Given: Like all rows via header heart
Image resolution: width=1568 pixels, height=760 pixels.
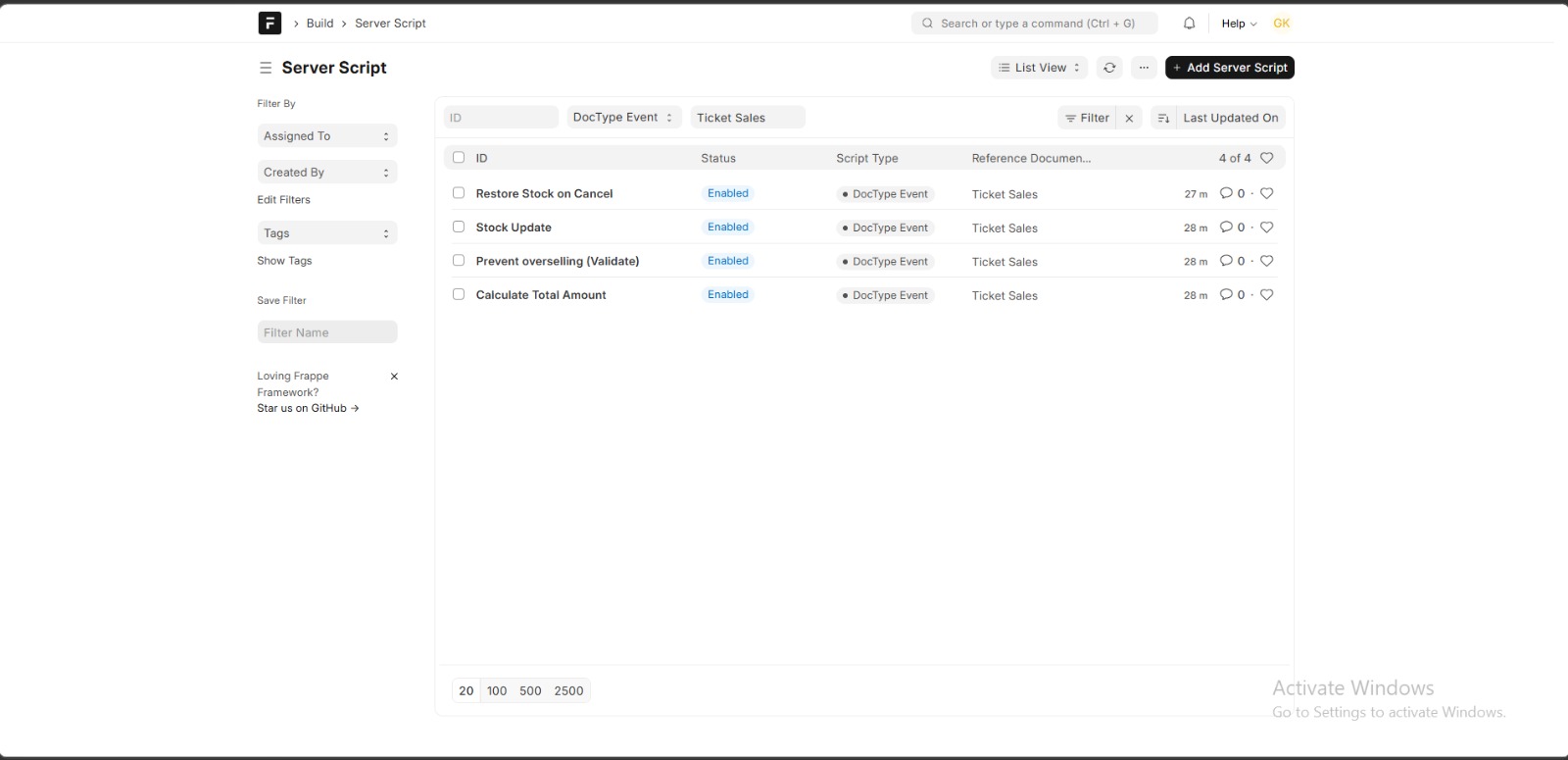Looking at the screenshot, I should click(1266, 158).
